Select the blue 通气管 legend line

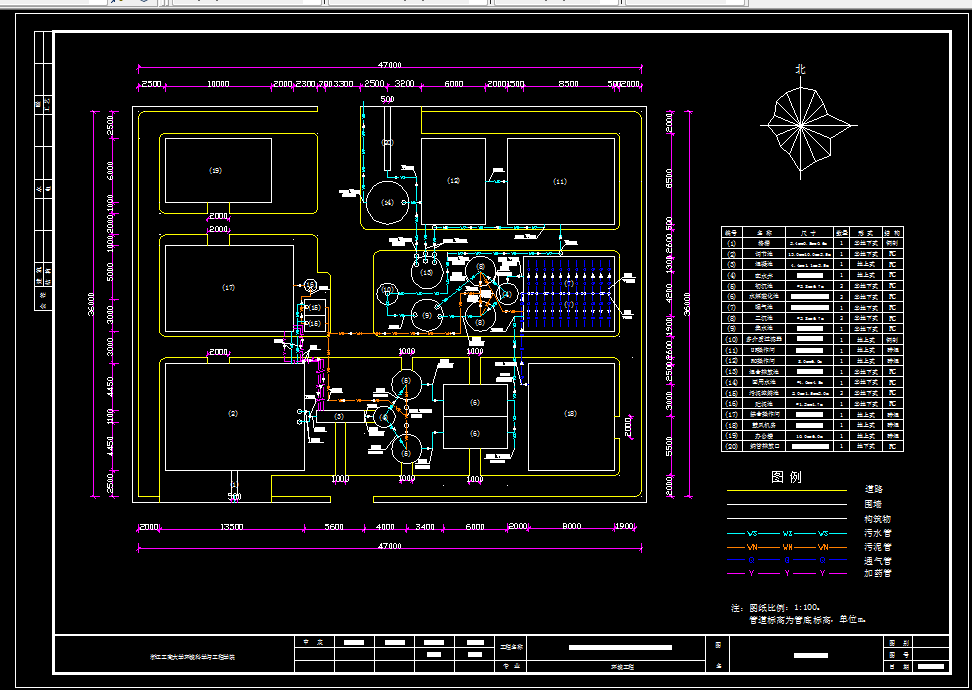click(787, 560)
